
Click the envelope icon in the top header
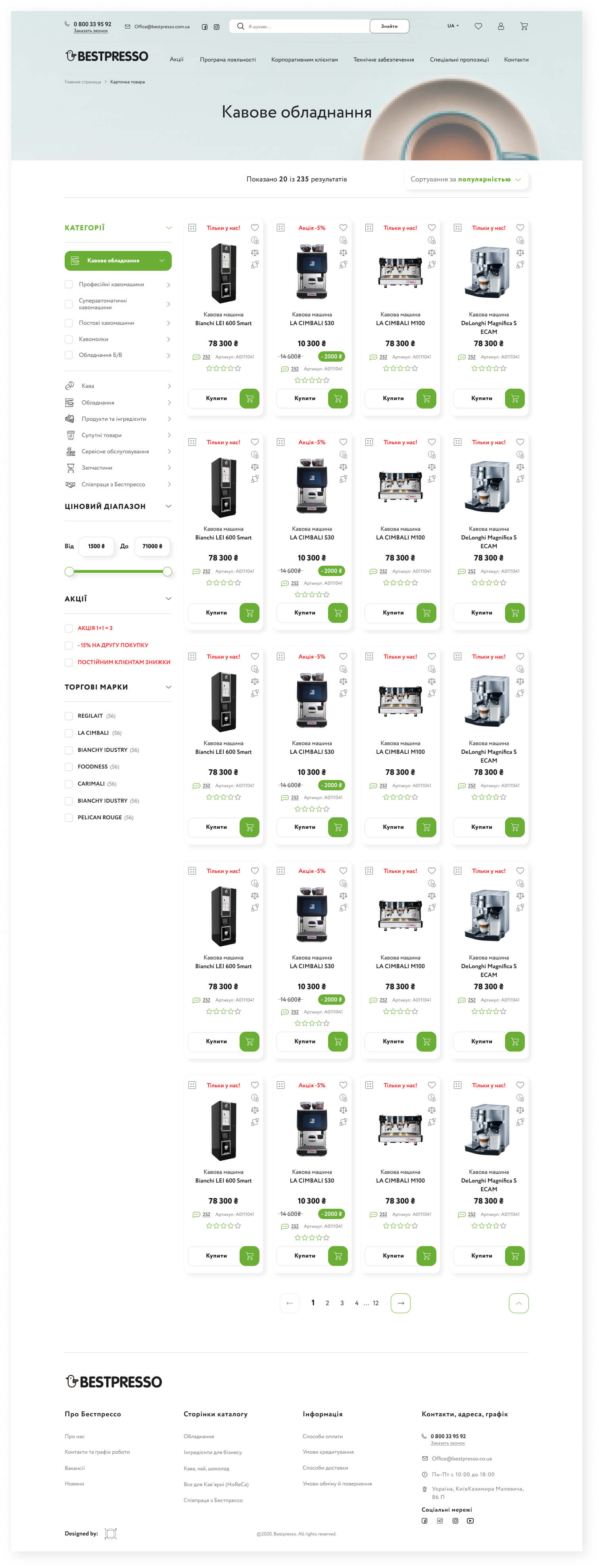pos(127,27)
